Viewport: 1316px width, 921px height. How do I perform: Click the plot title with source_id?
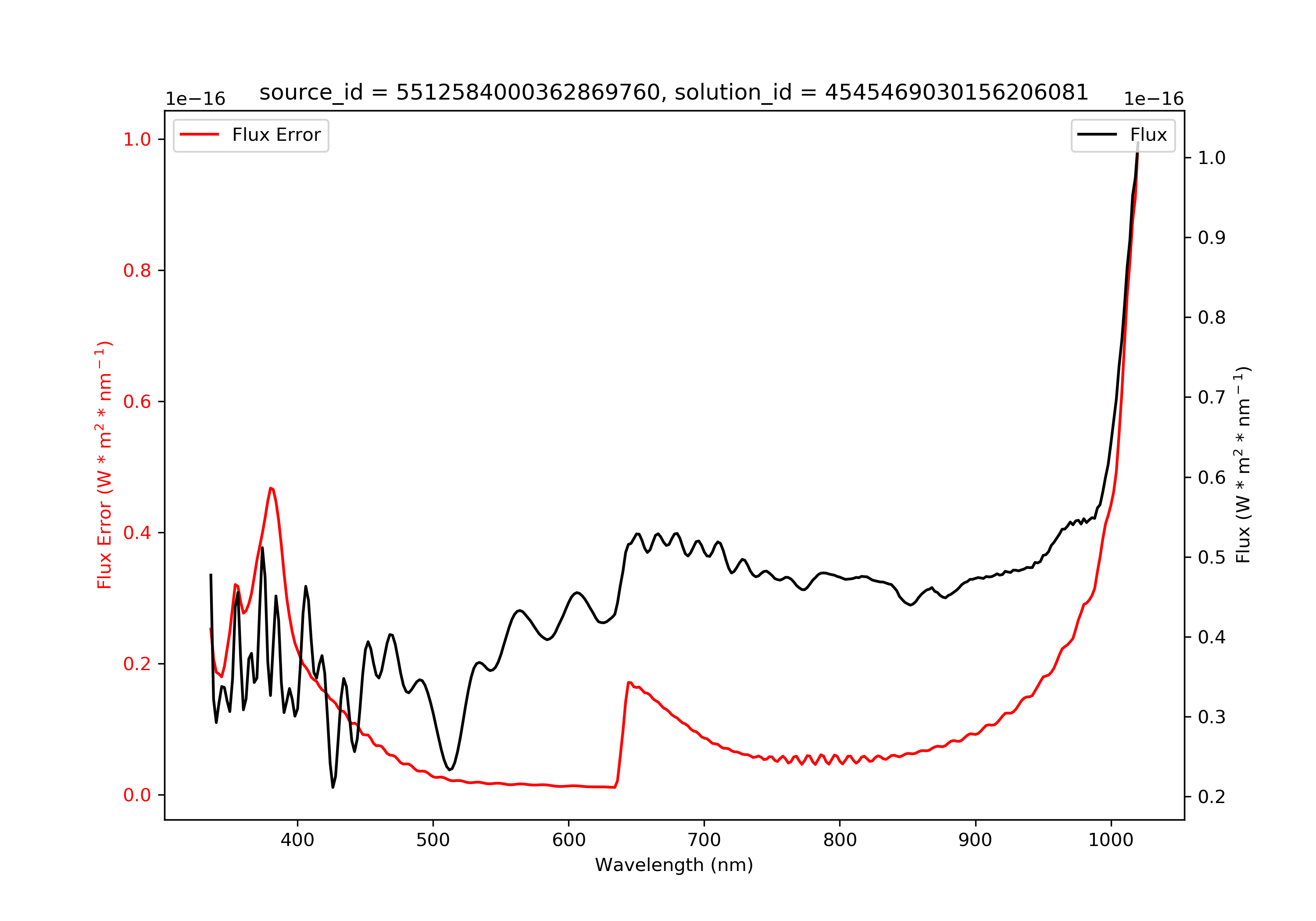point(673,92)
